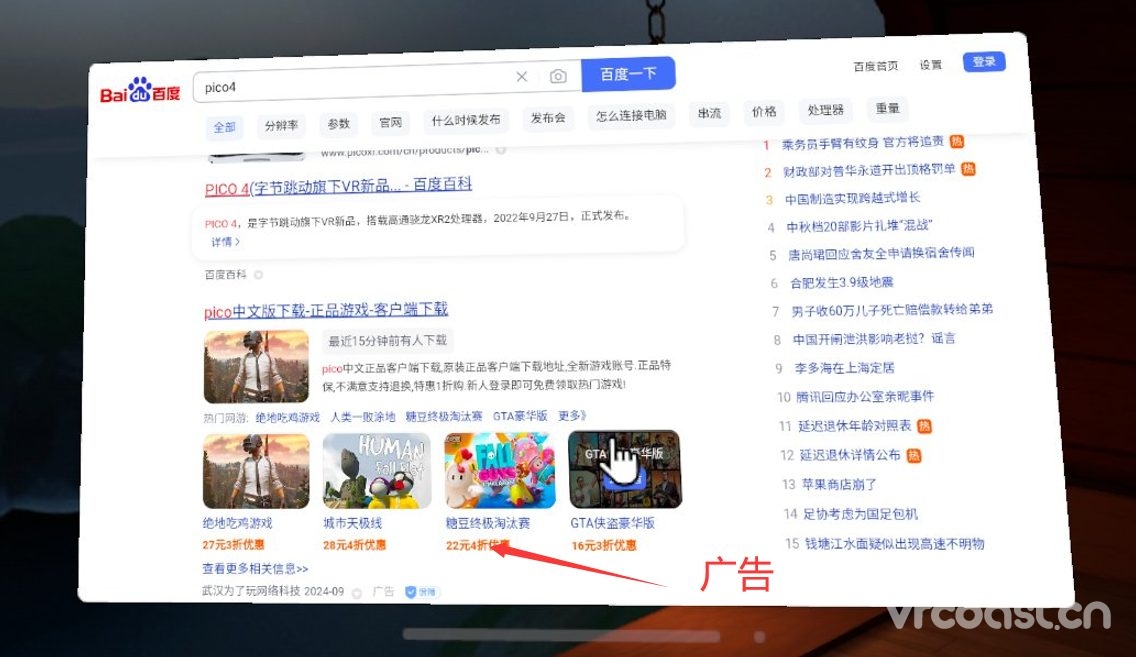
Task: Open GTA侠盗豪华版 card title
Action: (613, 523)
